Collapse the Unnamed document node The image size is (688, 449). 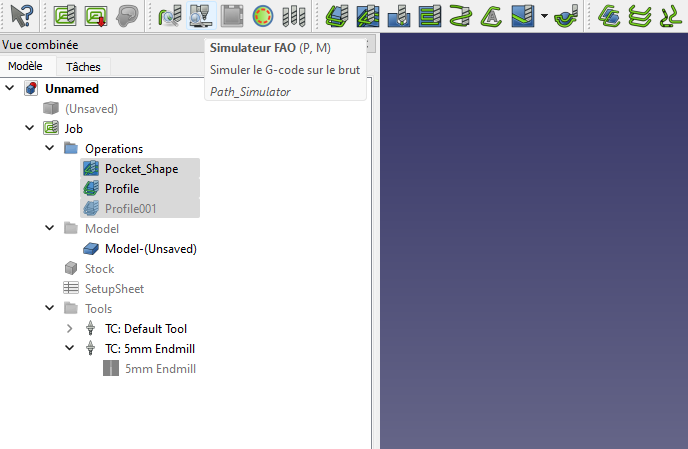10,88
